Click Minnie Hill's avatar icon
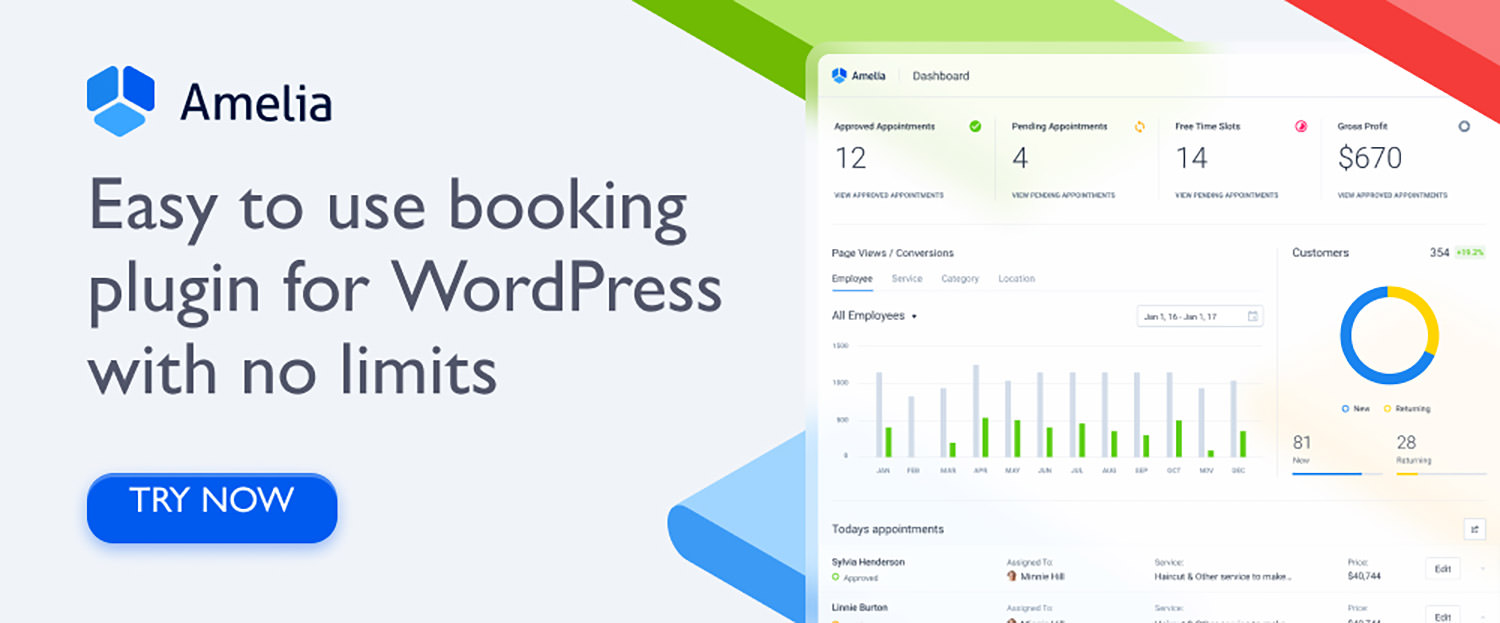The height and width of the screenshot is (623, 1500). (1013, 577)
